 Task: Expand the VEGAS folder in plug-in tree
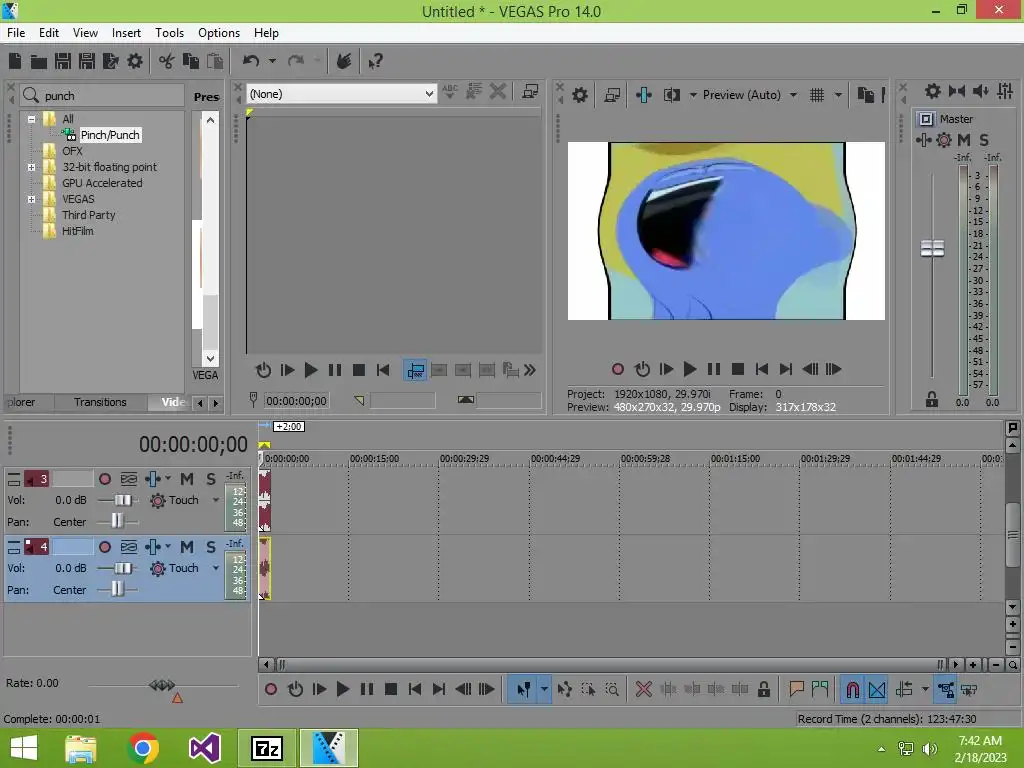coord(31,199)
